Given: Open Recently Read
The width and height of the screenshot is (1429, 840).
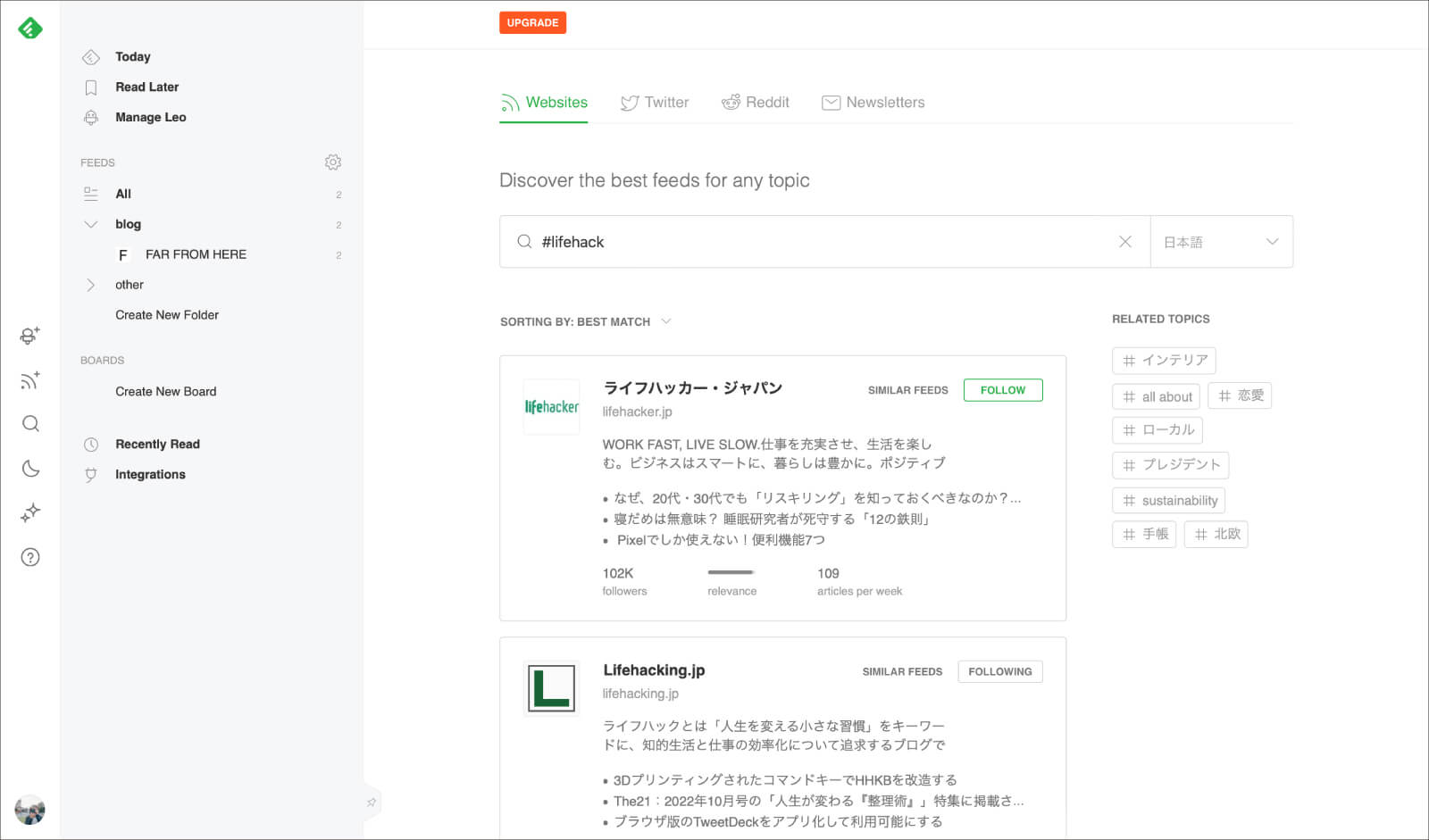Looking at the screenshot, I should tap(157, 444).
